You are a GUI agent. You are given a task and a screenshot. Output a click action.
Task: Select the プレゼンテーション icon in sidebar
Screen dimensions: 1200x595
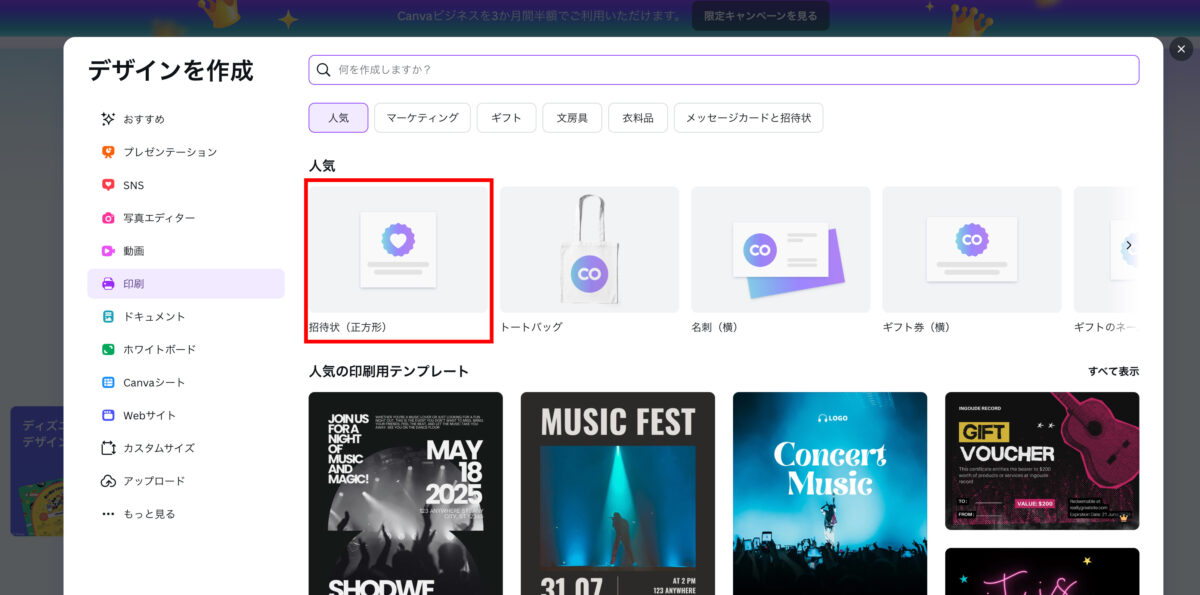[108, 152]
